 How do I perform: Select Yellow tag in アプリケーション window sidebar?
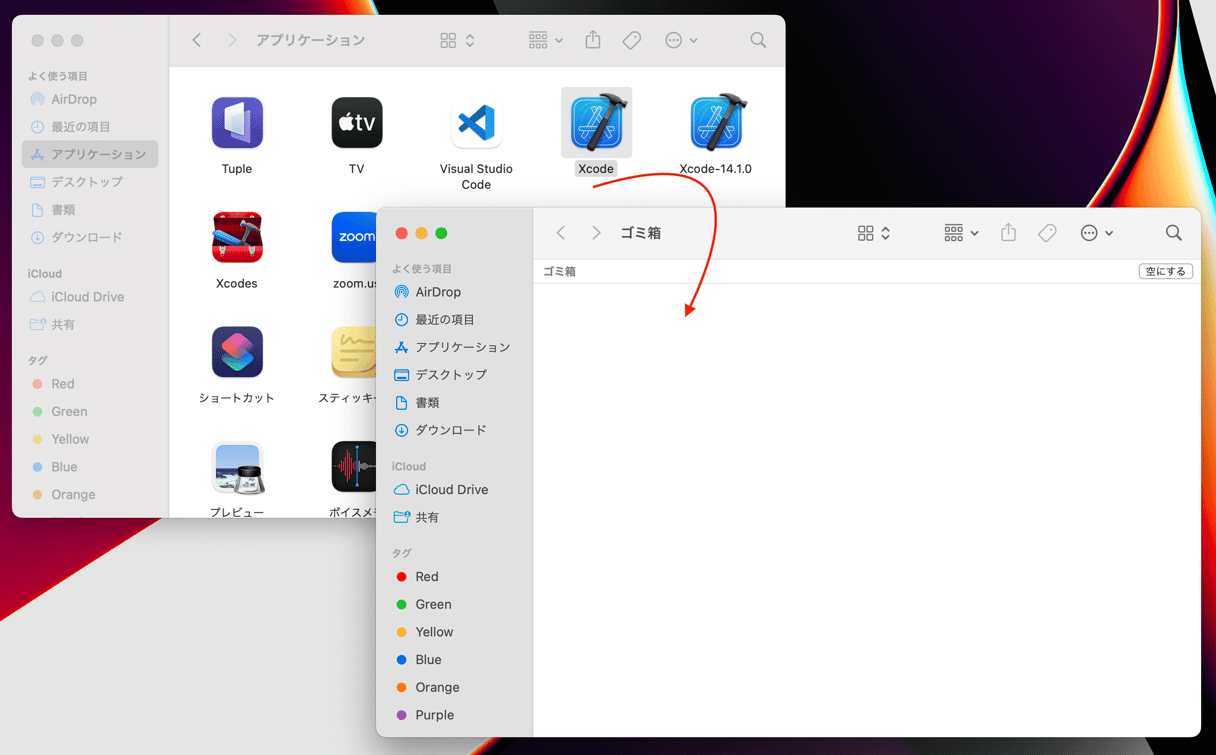pyautogui.click(x=90, y=439)
